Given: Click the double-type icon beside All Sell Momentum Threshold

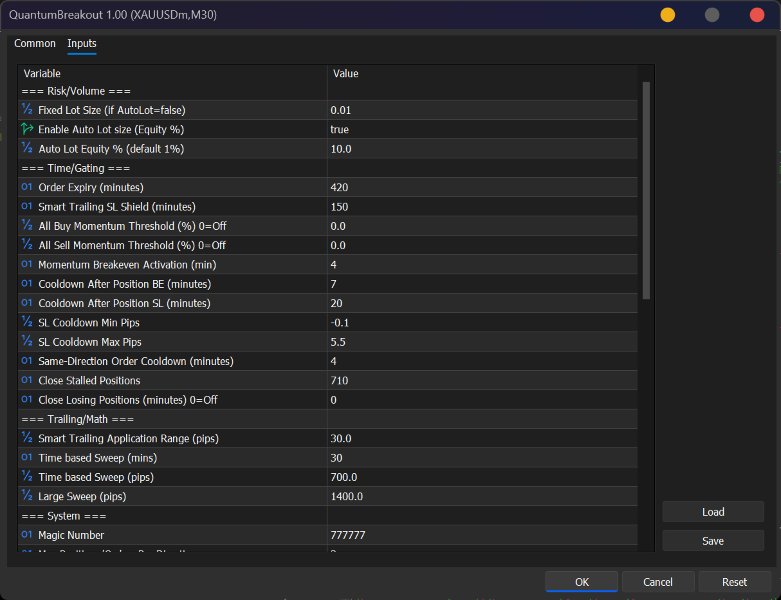Looking at the screenshot, I should point(27,245).
